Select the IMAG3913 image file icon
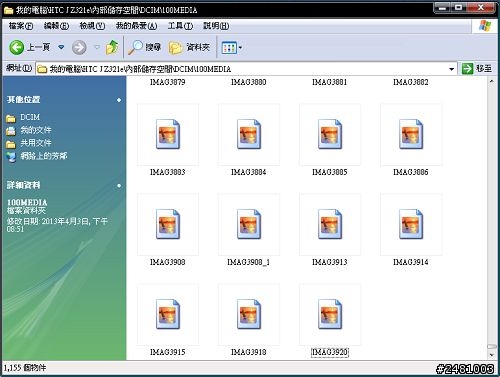Viewport: 500px width, 377px height. (330, 224)
